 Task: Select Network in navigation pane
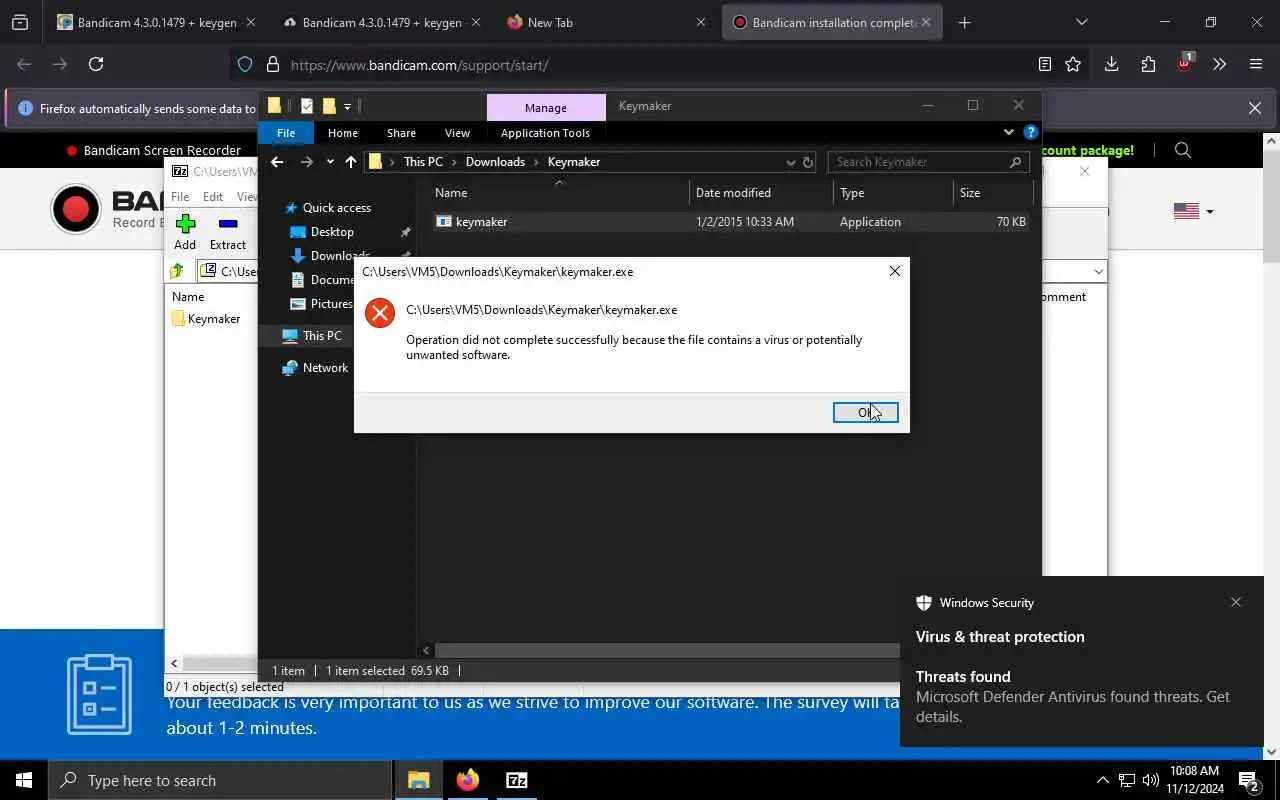[325, 368]
